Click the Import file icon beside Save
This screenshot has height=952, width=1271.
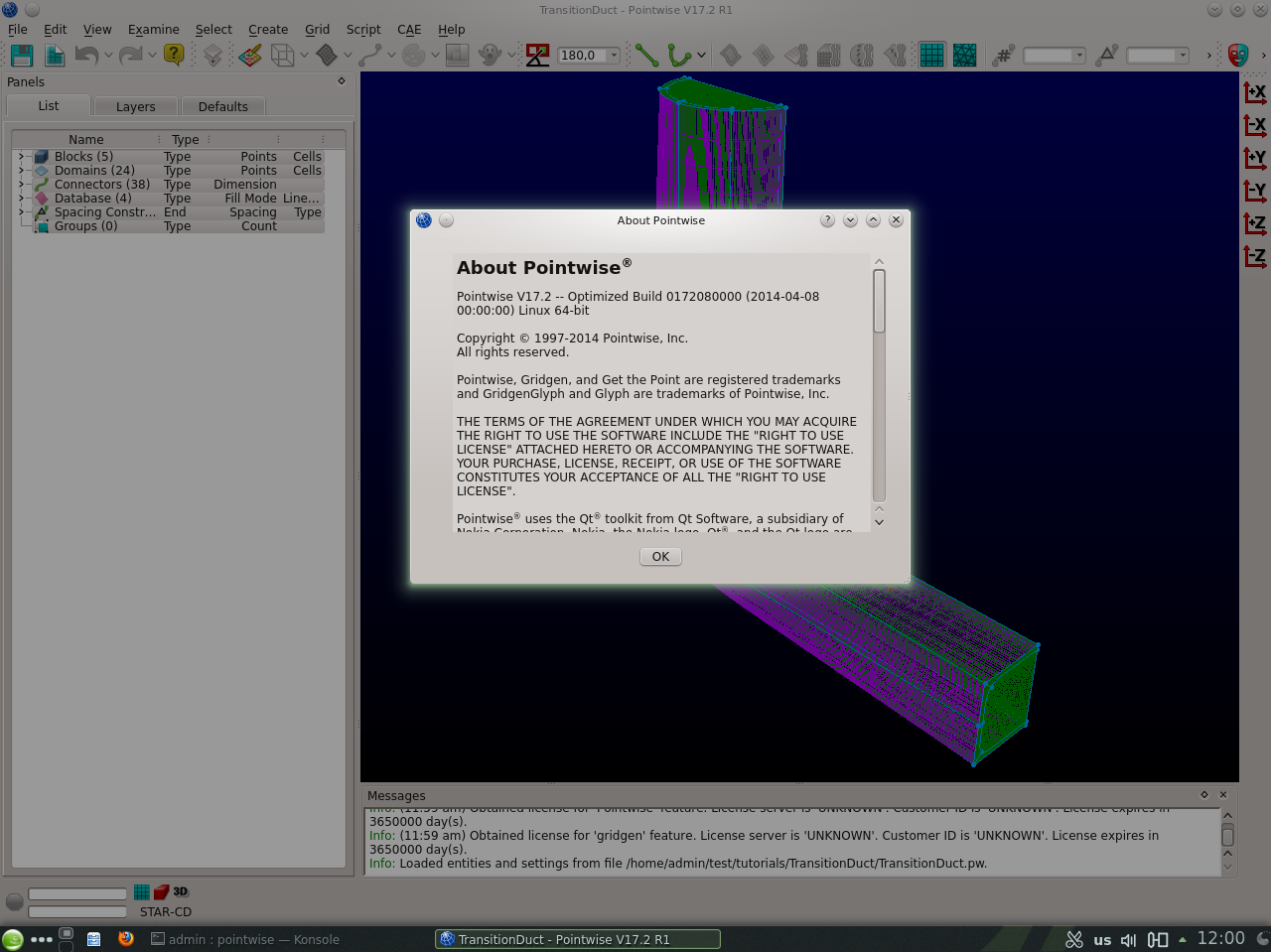pyautogui.click(x=56, y=56)
